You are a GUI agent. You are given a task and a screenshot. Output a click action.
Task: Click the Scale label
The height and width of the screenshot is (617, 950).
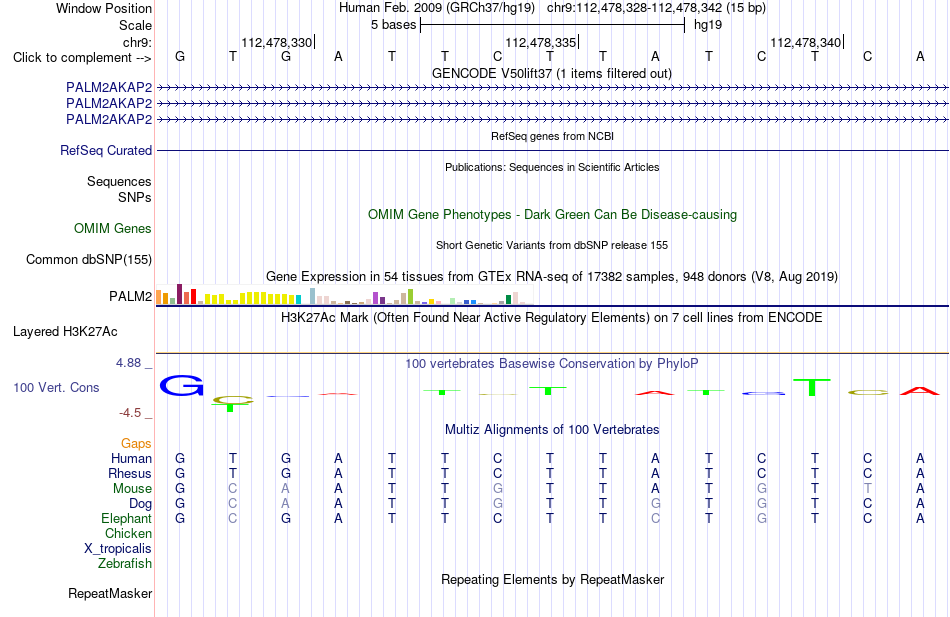[135, 25]
